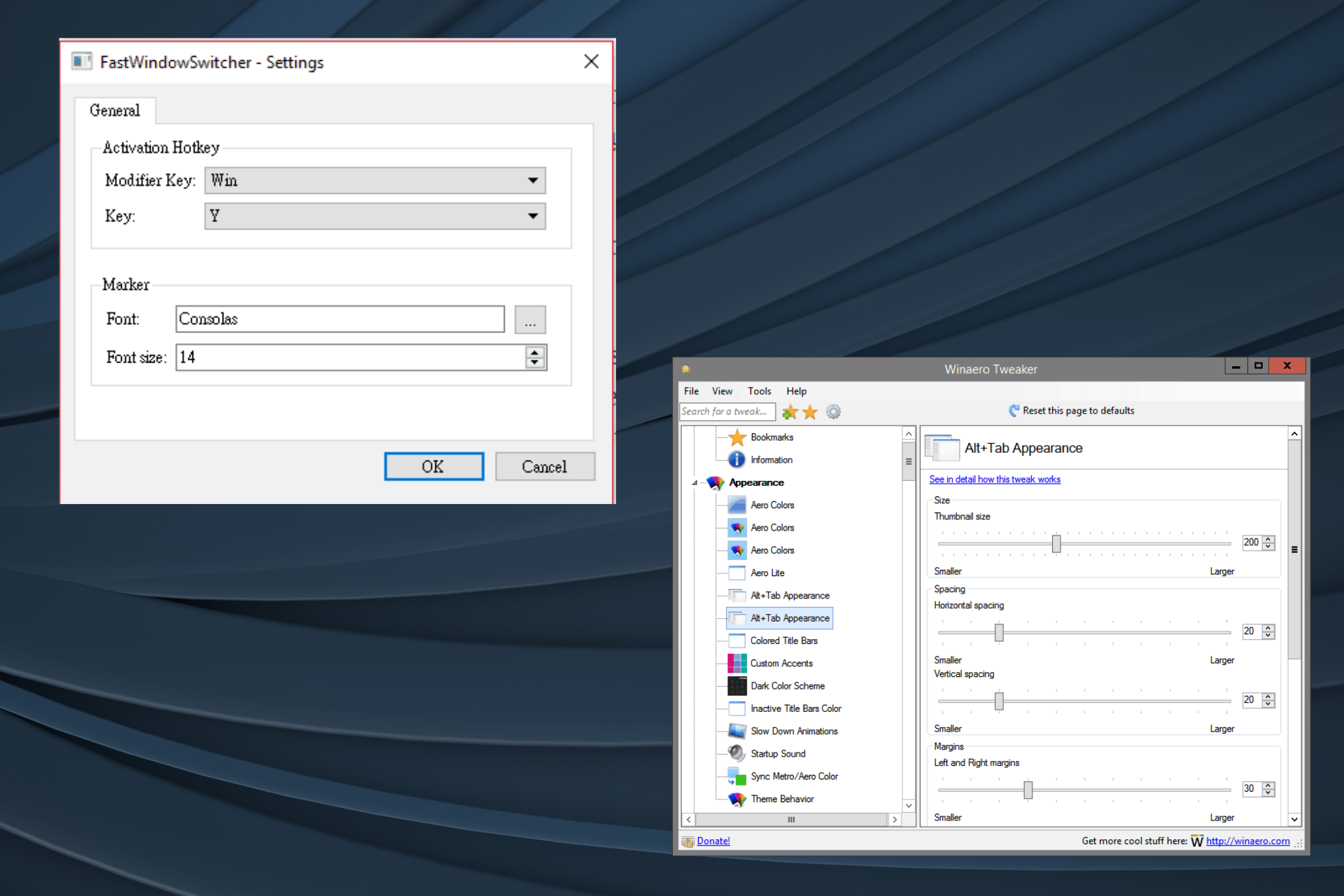
Task: Click the add bookmark star with green plus
Action: coord(790,412)
